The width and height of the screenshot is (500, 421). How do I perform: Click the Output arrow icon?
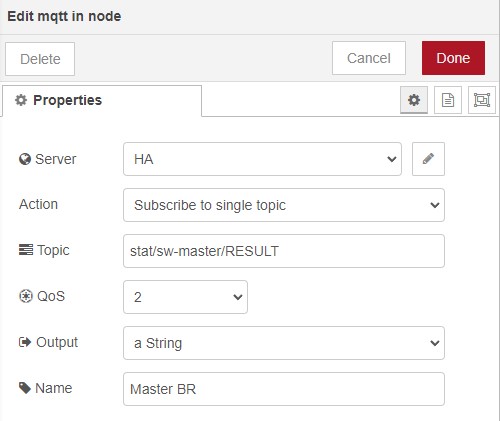click(25, 342)
